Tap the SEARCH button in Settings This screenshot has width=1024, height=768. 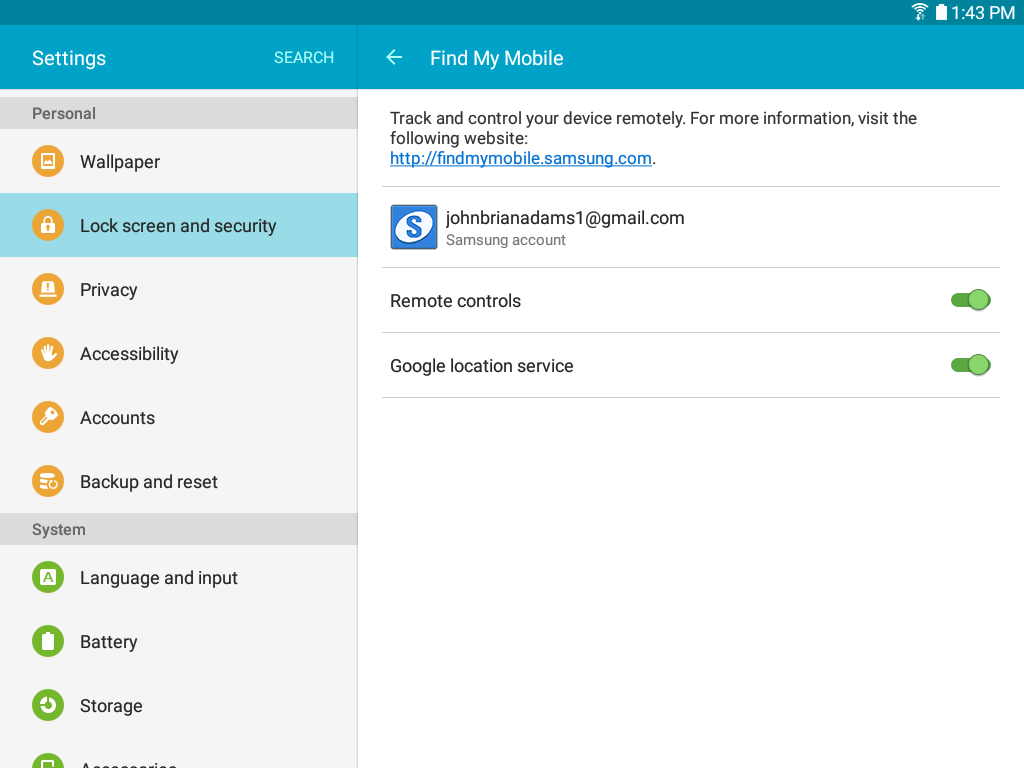coord(304,57)
